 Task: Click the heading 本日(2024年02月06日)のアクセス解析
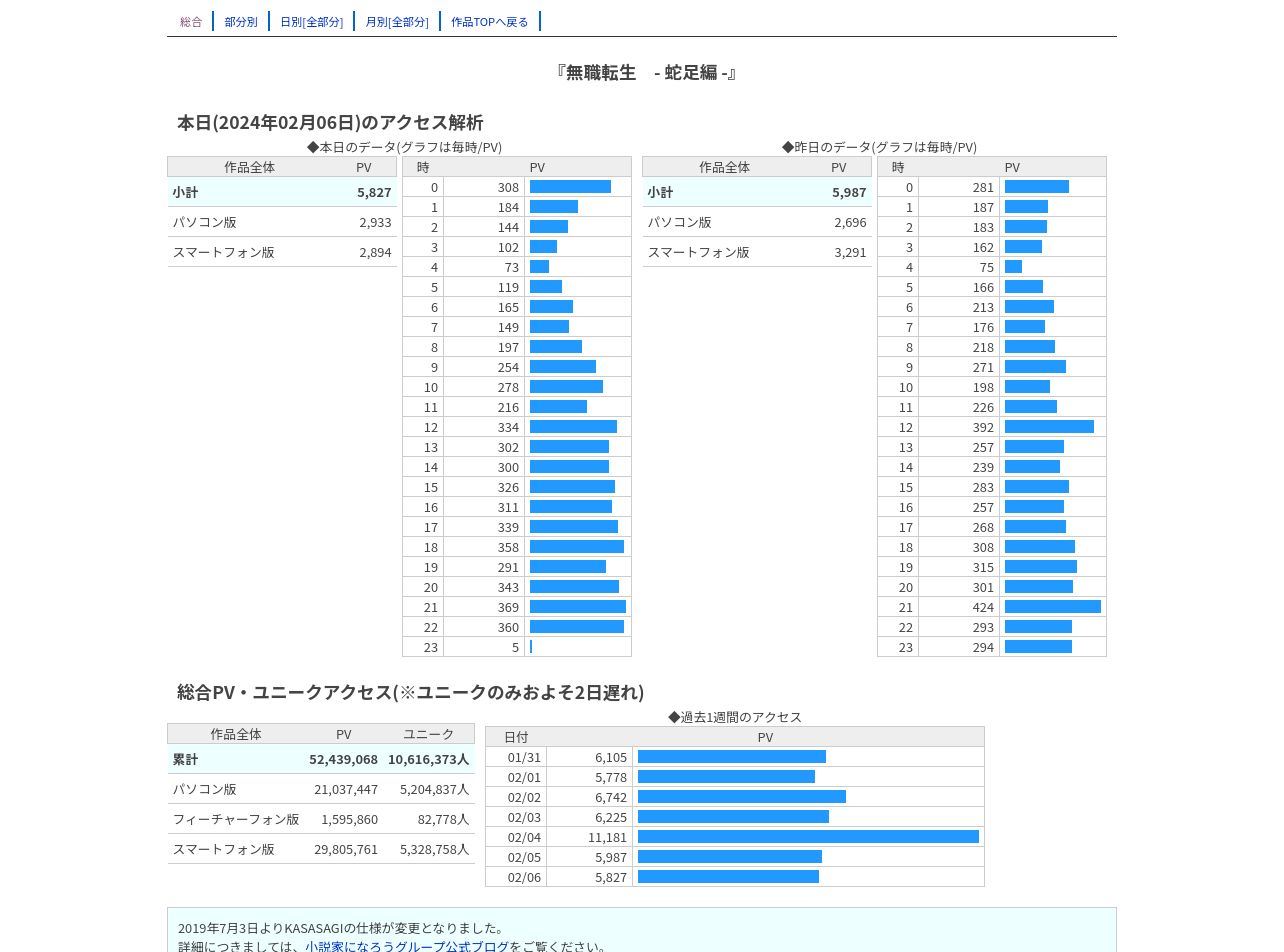(330, 122)
